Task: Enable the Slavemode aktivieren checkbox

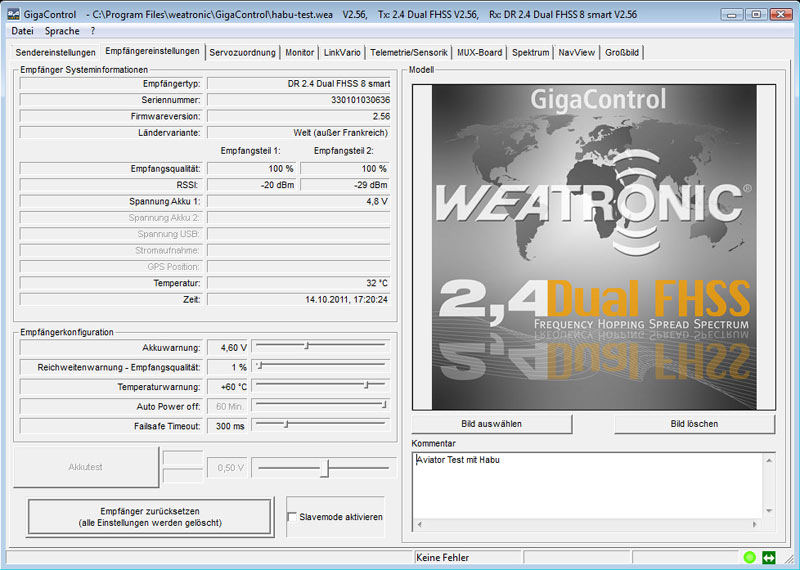Action: pyautogui.click(x=292, y=517)
